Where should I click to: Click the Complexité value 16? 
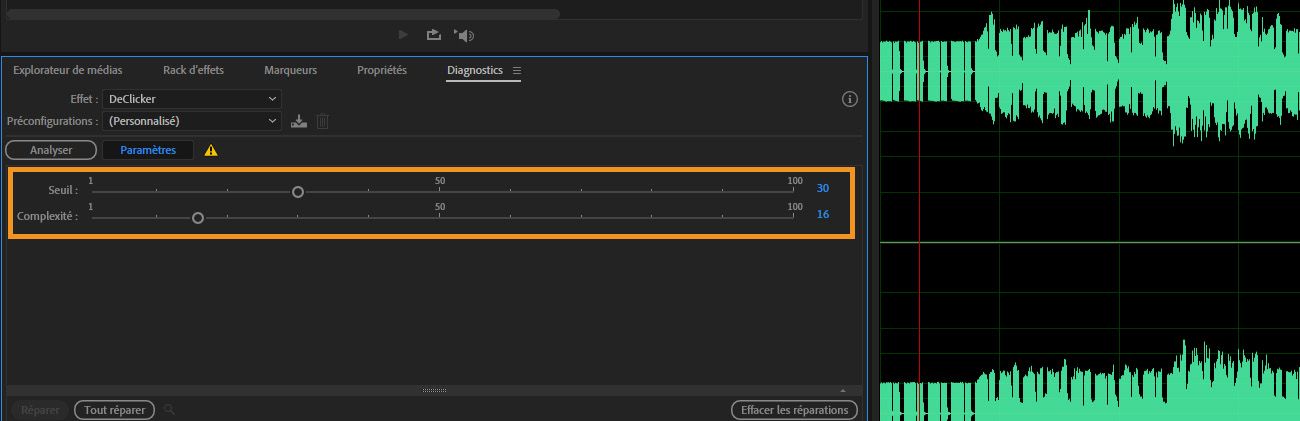point(823,214)
